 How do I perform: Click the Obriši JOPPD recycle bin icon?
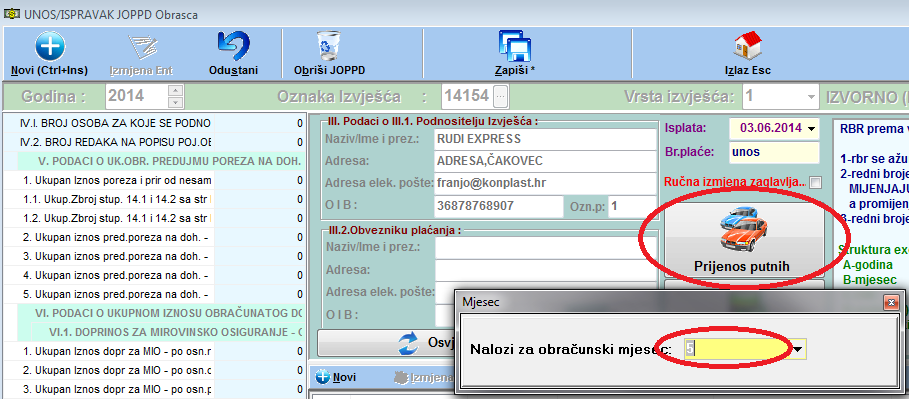pyautogui.click(x=329, y=47)
